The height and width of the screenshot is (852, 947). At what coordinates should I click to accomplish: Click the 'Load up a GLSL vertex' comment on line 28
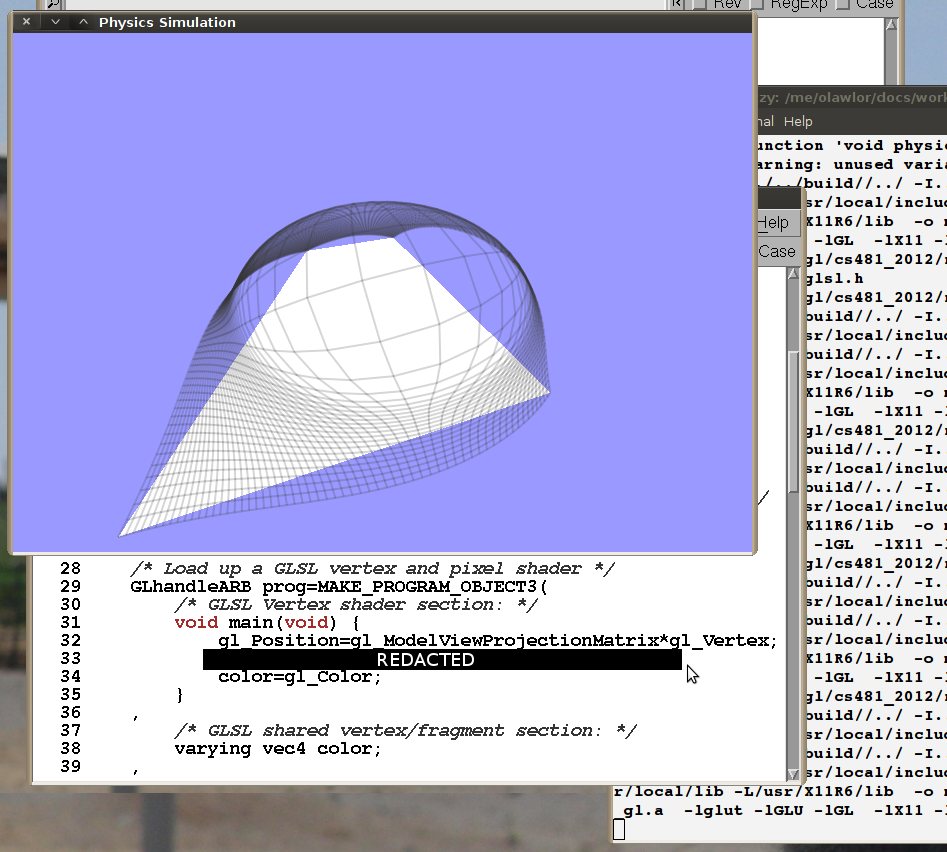click(x=372, y=568)
